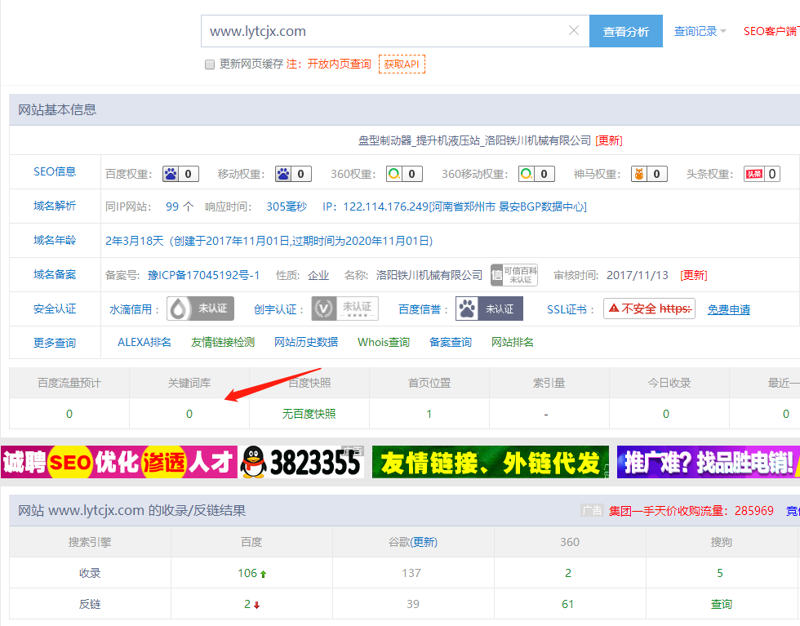Click the 360 icon for 360权重

coord(394,174)
